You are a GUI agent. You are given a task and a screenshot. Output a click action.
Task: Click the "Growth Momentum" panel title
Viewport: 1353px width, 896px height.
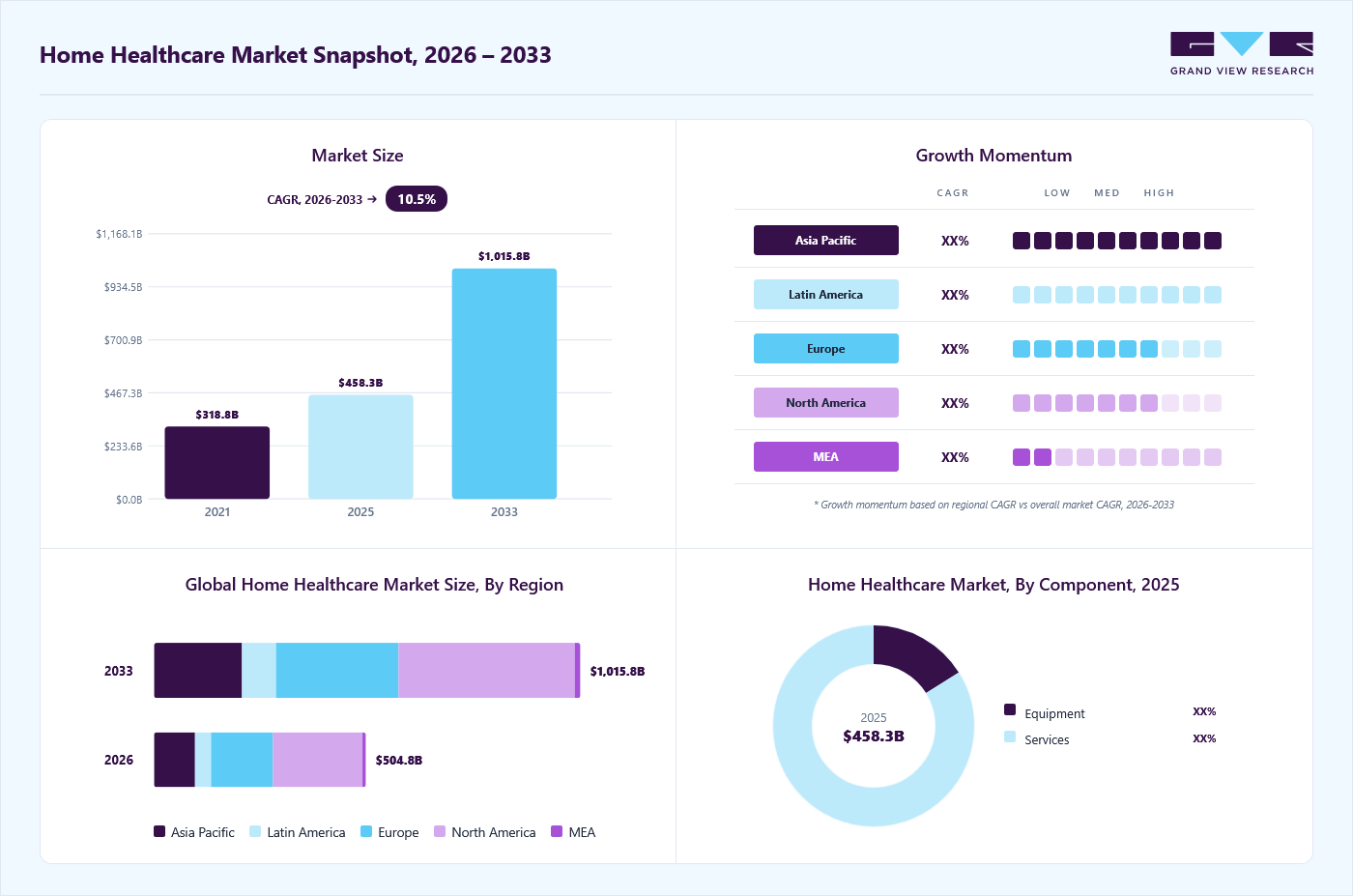point(993,156)
